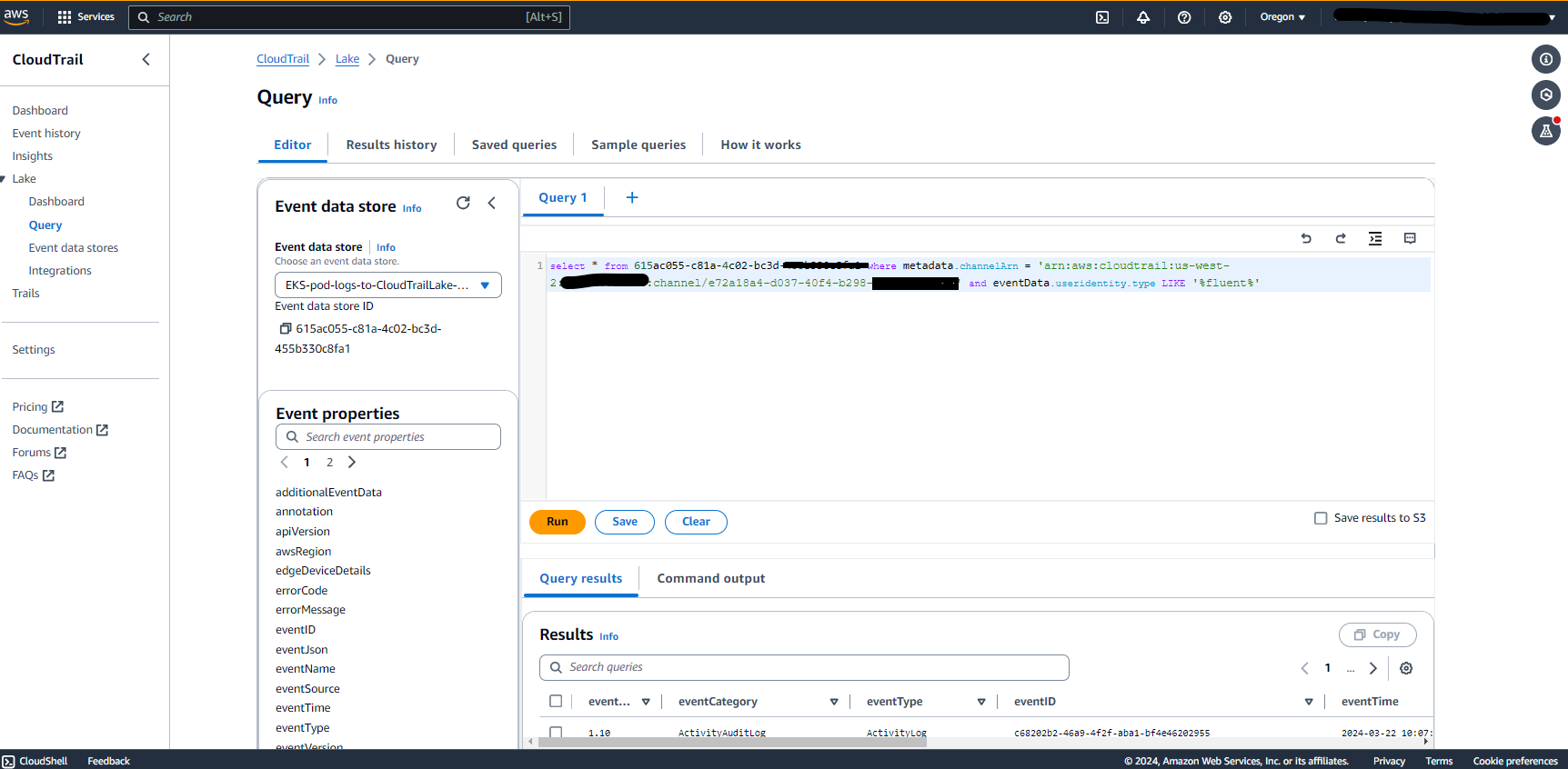Open Info link next to Query heading
This screenshot has height=769, width=1568.
click(327, 101)
